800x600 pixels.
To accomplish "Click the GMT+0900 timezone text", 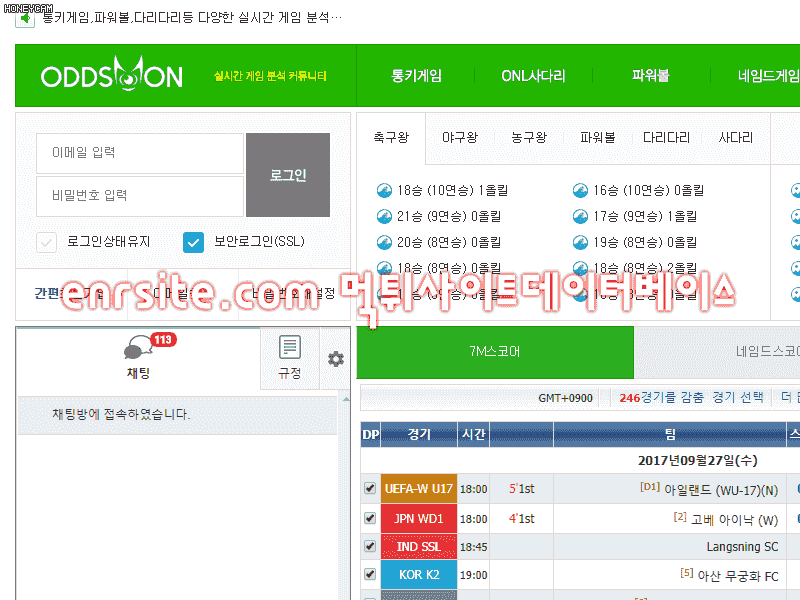I will pyautogui.click(x=565, y=398).
